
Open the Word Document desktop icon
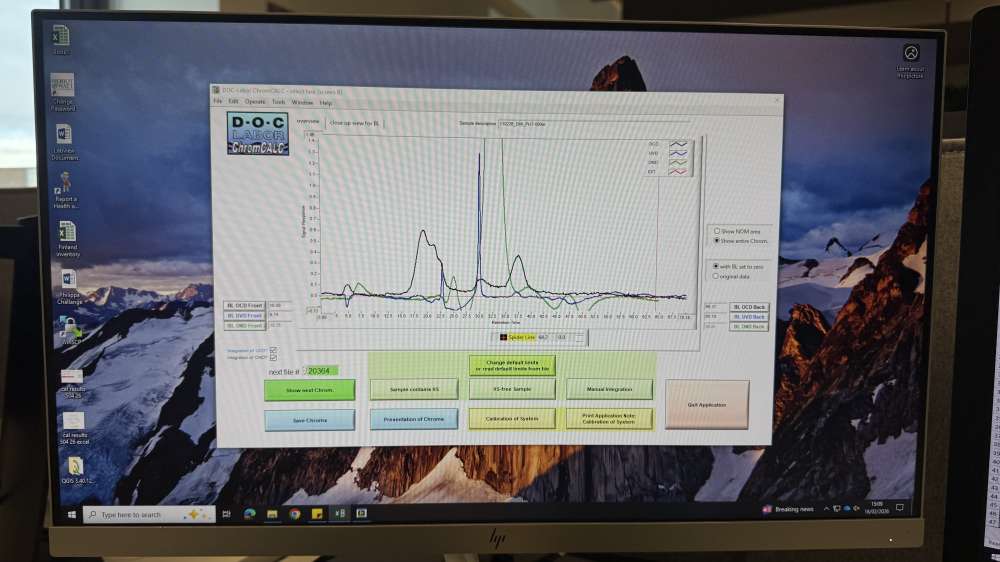(64, 142)
